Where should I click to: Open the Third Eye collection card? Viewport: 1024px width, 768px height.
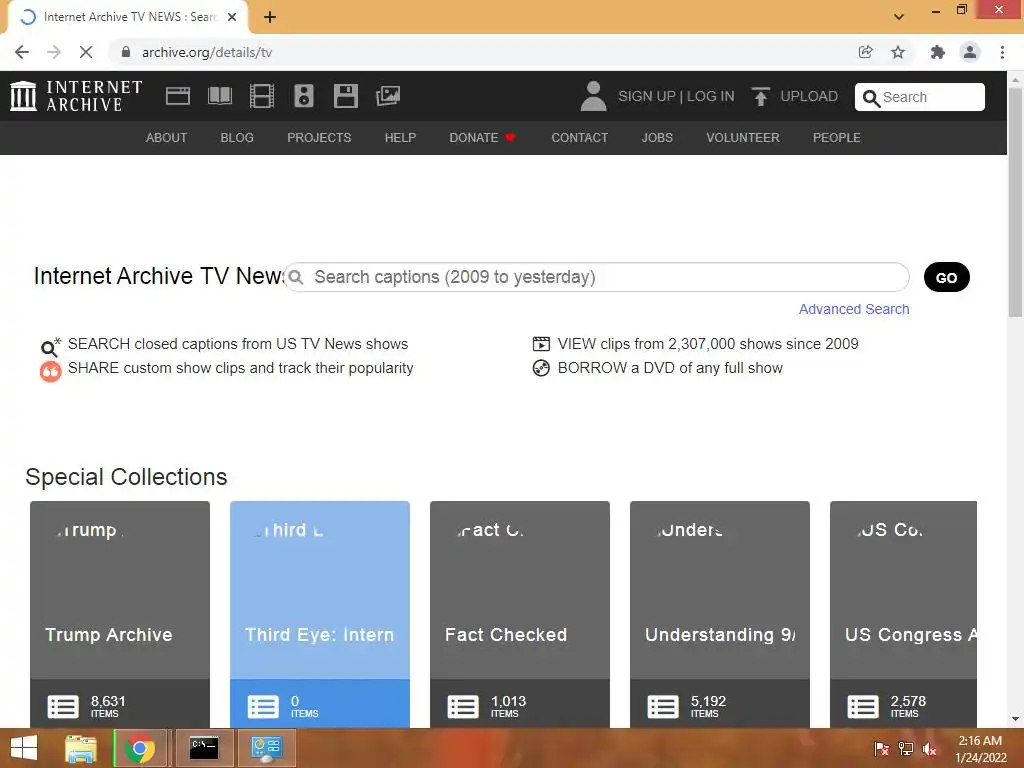320,614
